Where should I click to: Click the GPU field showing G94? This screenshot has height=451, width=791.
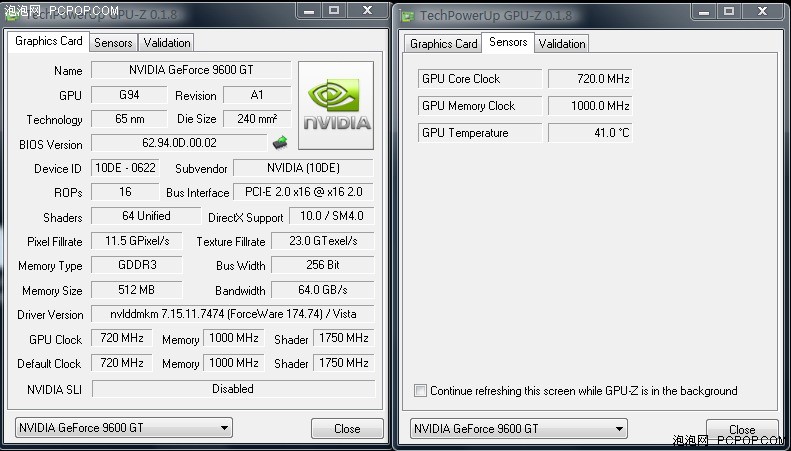point(129,95)
